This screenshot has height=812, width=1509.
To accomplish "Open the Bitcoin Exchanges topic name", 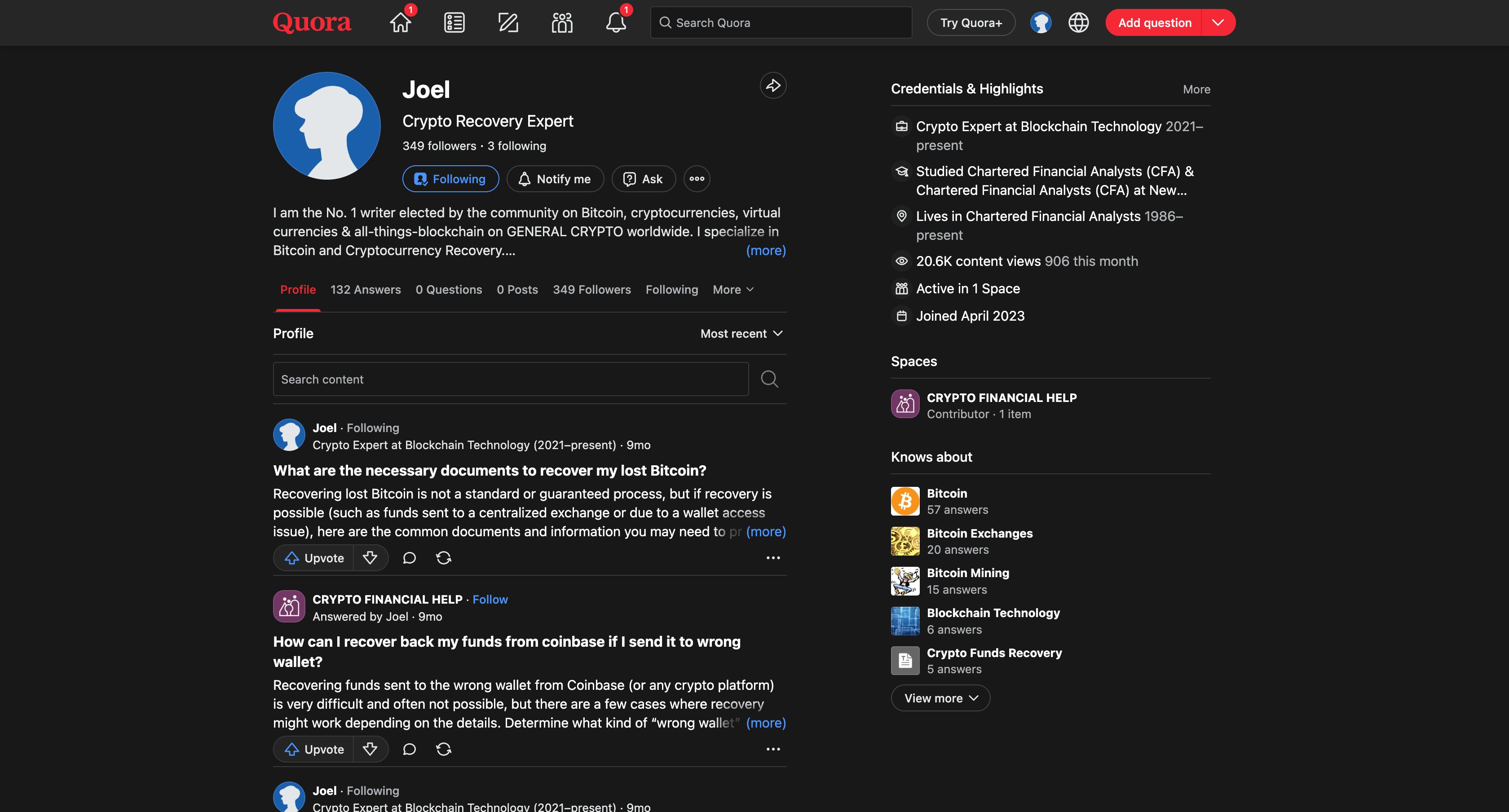I will point(980,533).
